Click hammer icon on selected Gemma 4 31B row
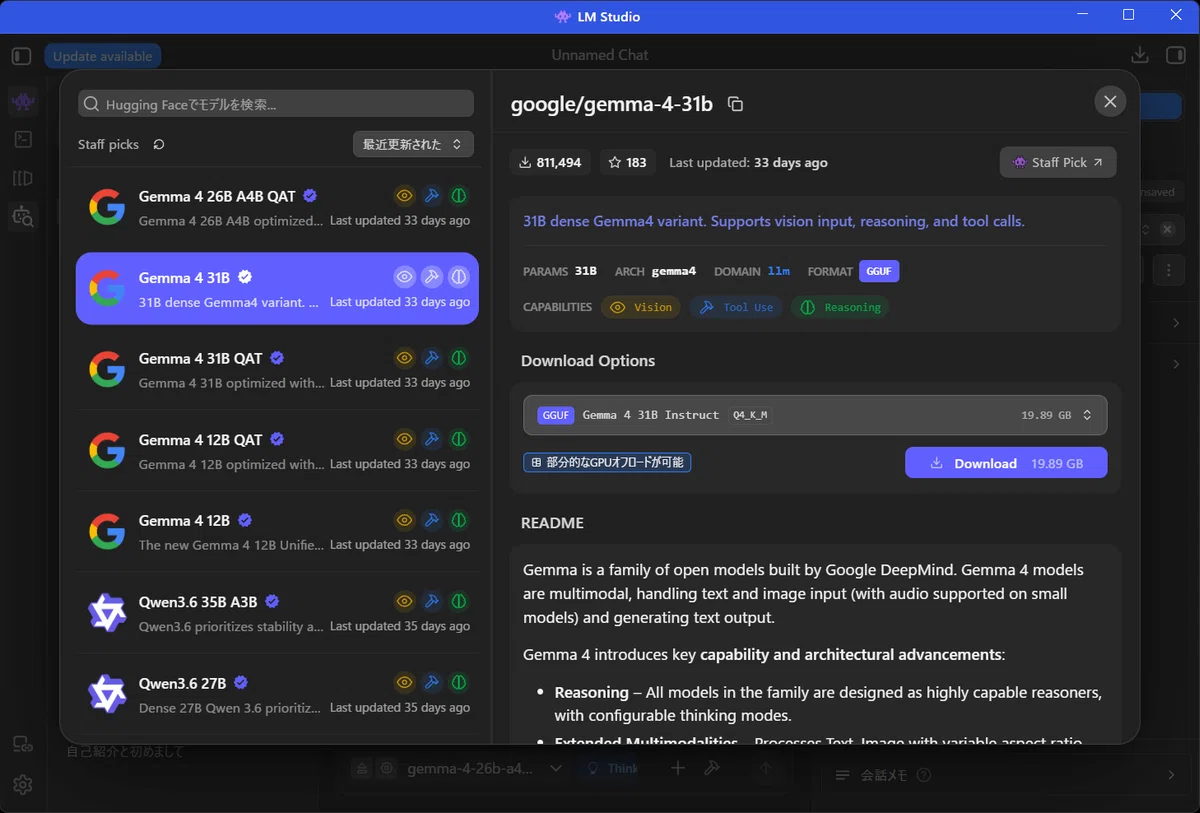Screen dimensions: 1200x813 pyautogui.click(x=432, y=277)
